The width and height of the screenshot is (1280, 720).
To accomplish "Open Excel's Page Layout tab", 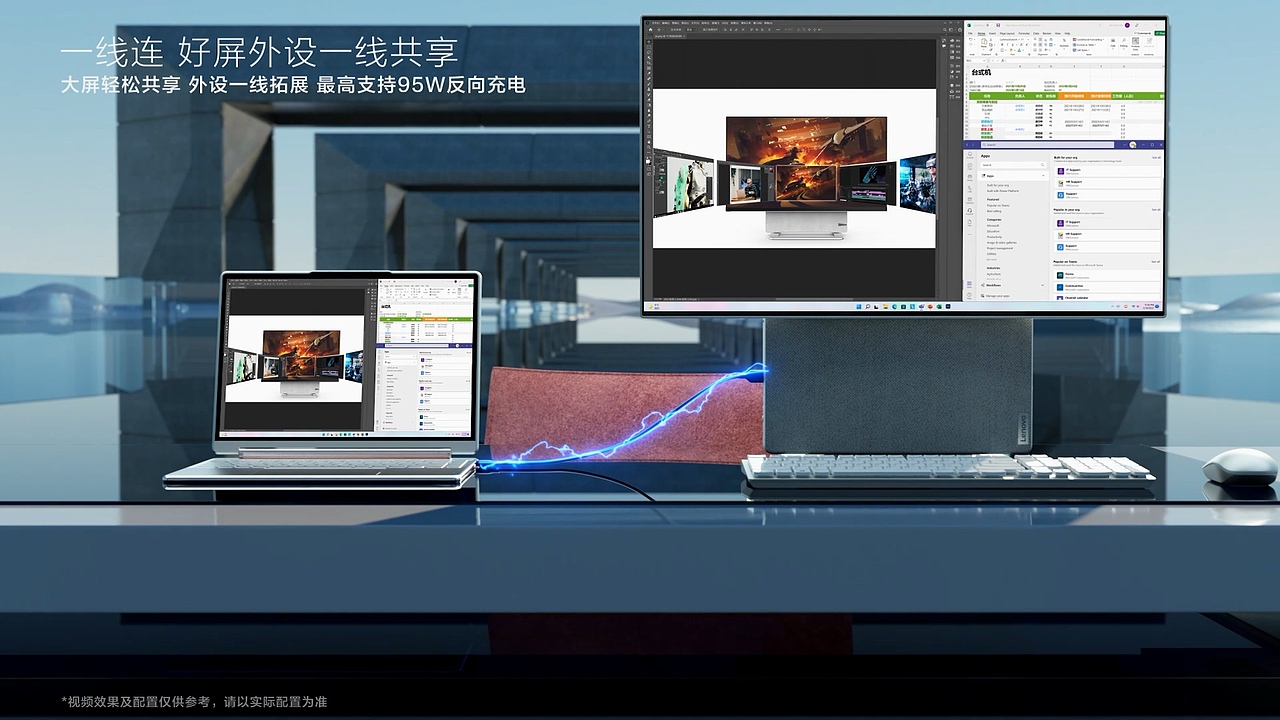I will (1007, 33).
